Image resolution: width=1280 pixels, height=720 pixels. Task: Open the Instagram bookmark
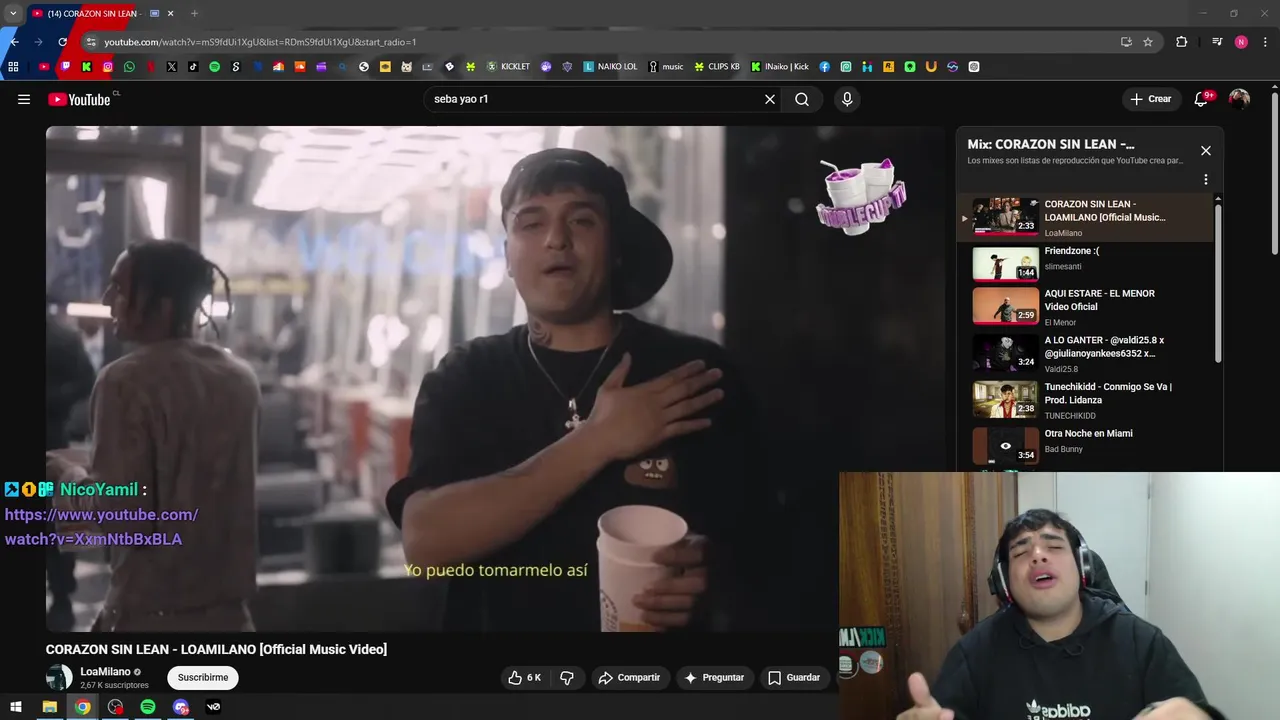click(108, 67)
